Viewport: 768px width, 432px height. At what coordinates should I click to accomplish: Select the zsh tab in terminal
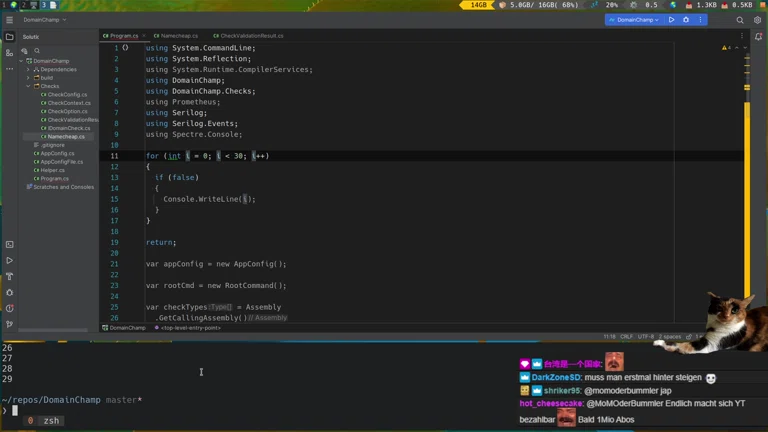45,421
